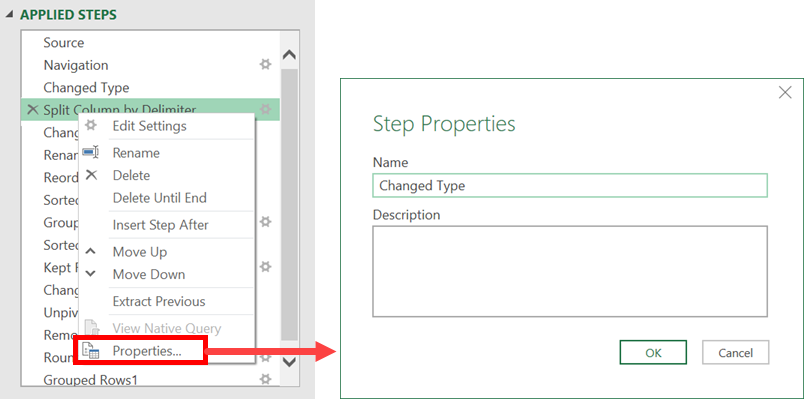Click the Delete X menu icon

pos(91,175)
